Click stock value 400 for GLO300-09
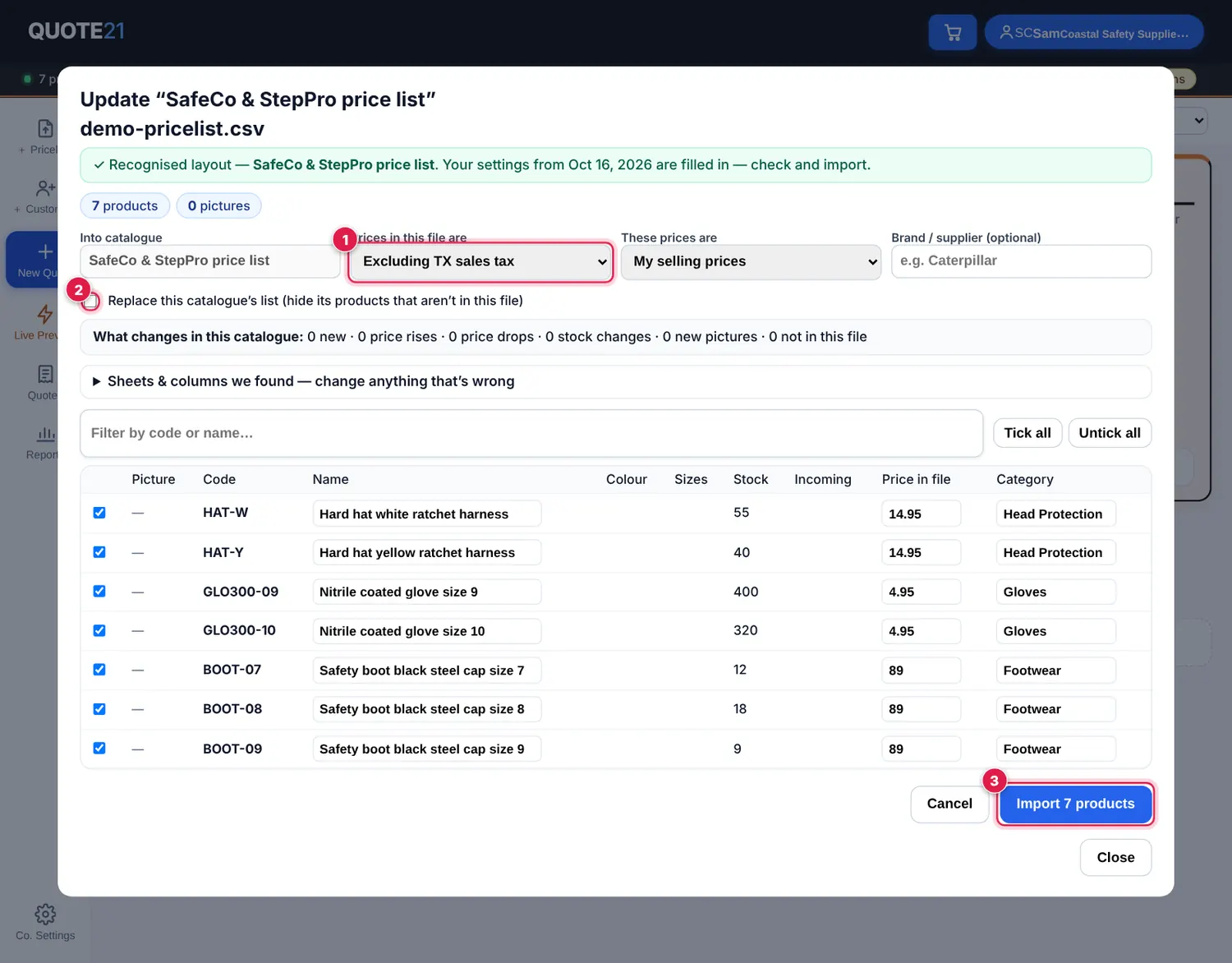Image resolution: width=1232 pixels, height=963 pixels. [x=746, y=592]
